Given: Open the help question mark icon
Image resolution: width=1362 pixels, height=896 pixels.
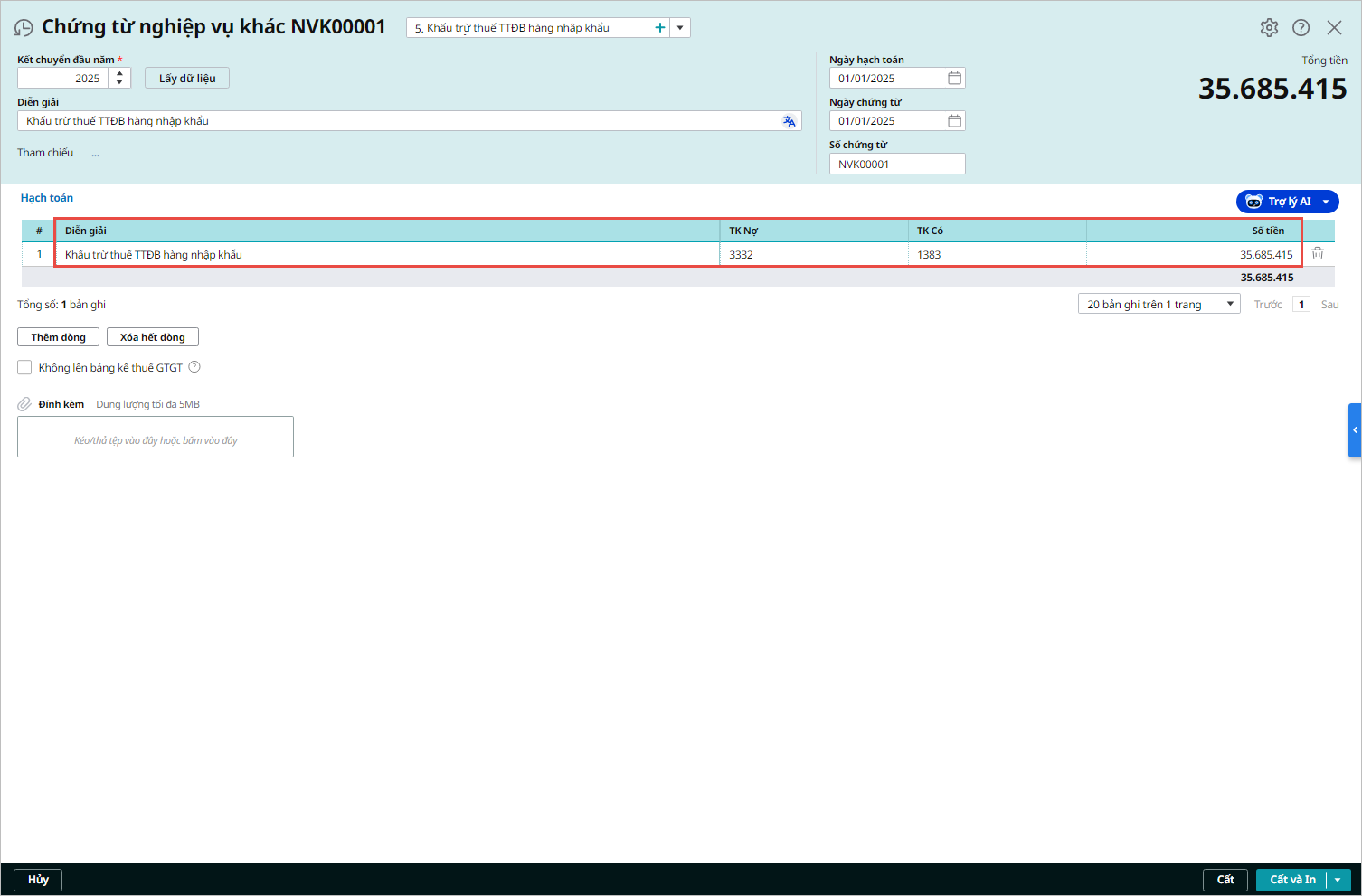Looking at the screenshot, I should [x=1301, y=28].
